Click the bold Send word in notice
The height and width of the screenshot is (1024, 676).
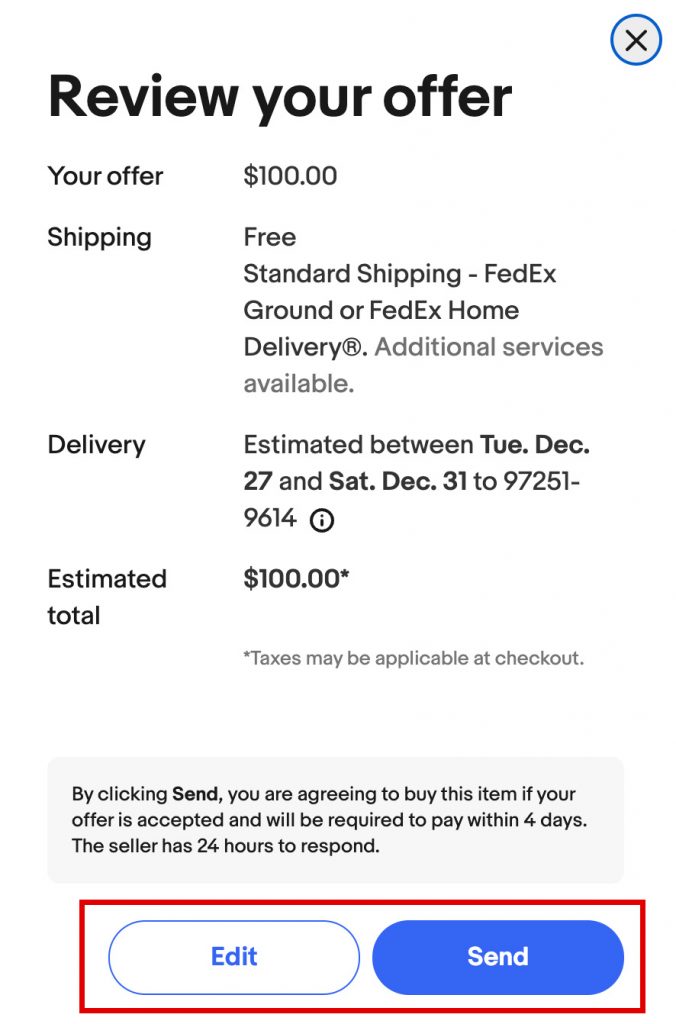click(195, 794)
